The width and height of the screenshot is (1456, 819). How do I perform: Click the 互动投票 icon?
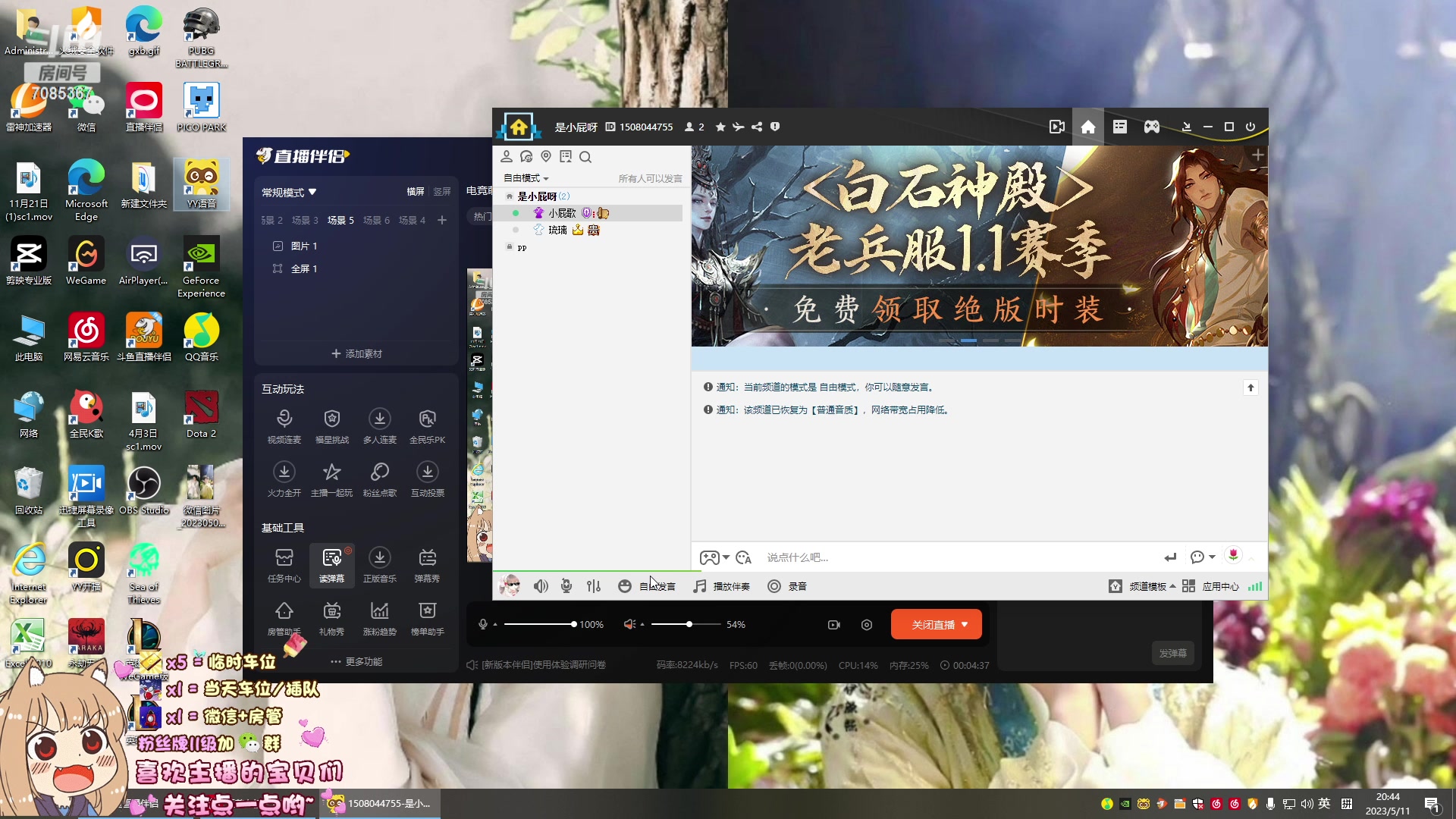point(428,472)
